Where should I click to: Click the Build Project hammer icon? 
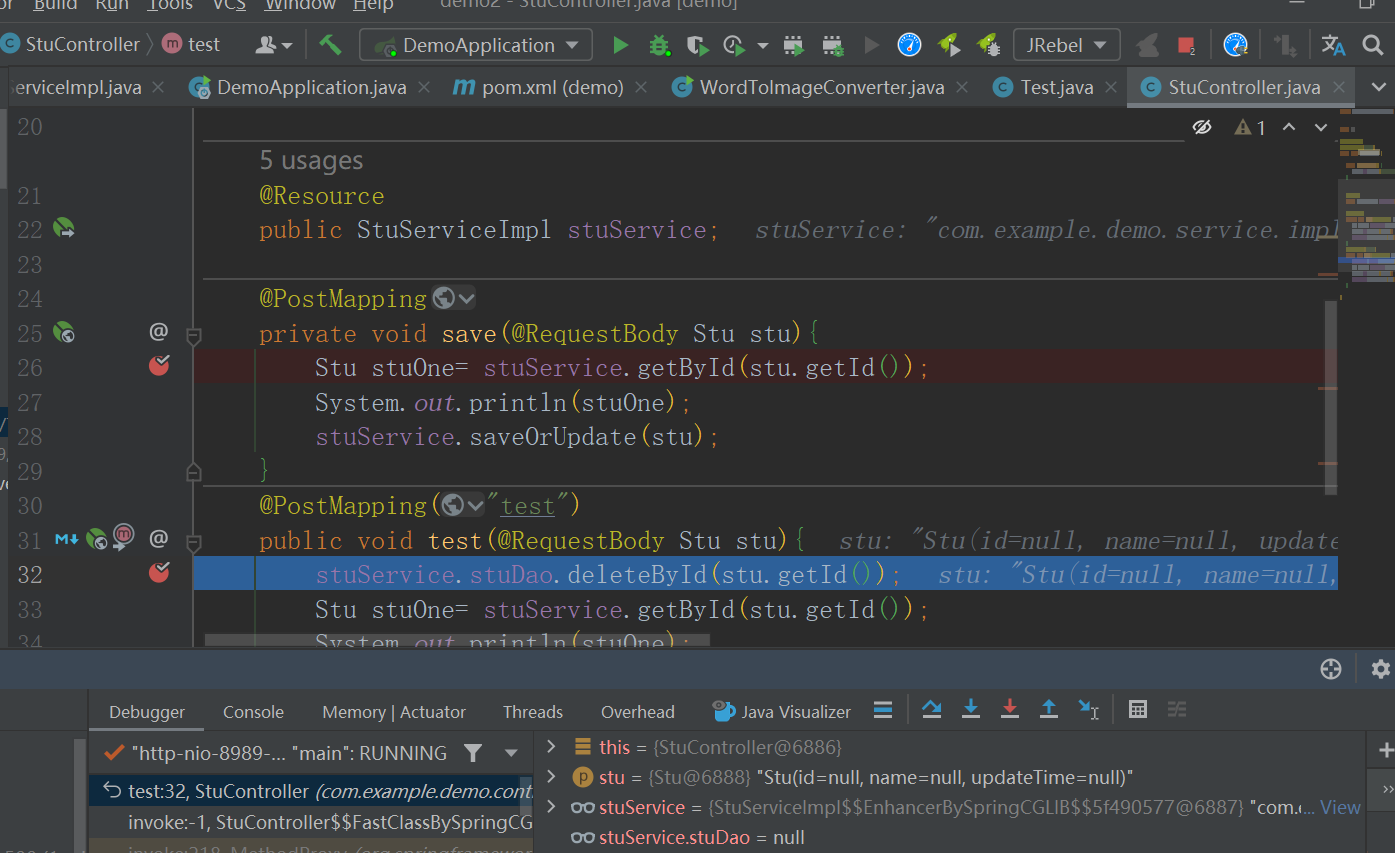pyautogui.click(x=330, y=45)
